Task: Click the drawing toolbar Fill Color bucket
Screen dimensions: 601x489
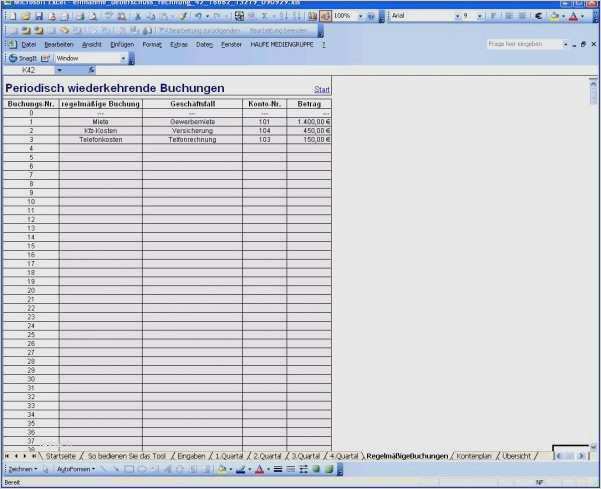Action: [222, 469]
